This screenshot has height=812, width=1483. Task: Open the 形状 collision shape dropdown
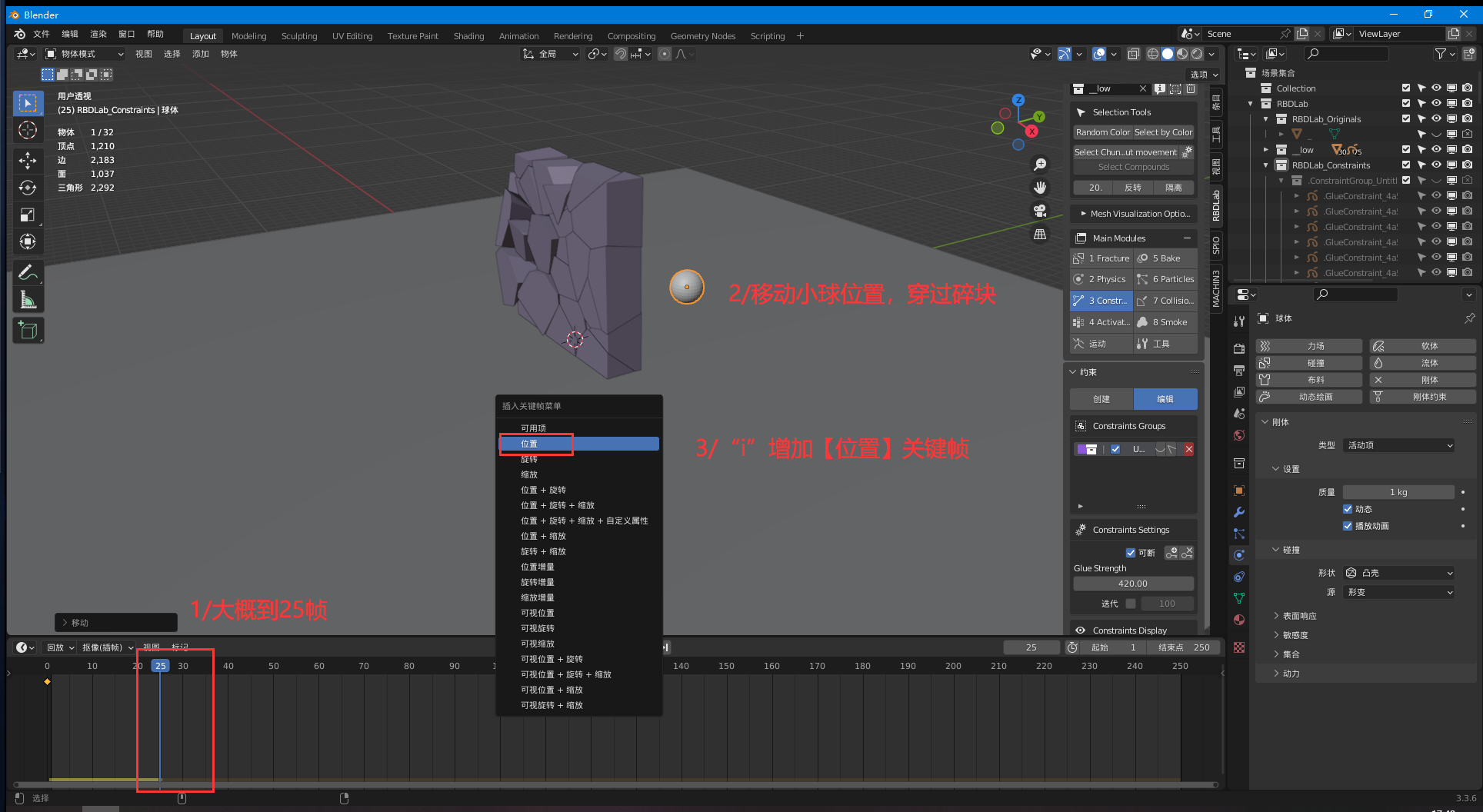(1398, 572)
